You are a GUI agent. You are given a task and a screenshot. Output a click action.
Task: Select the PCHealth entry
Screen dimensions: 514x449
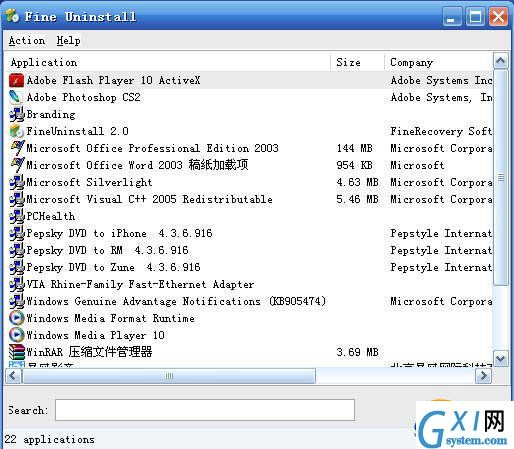[x=51, y=216]
